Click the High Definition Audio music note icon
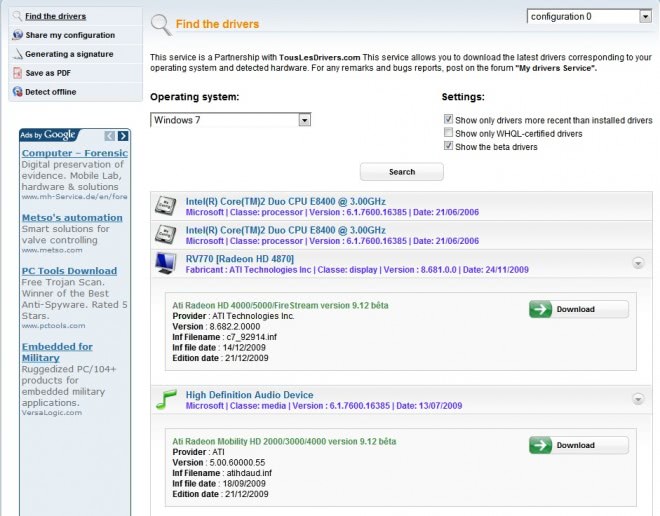660x516 pixels. pos(165,400)
